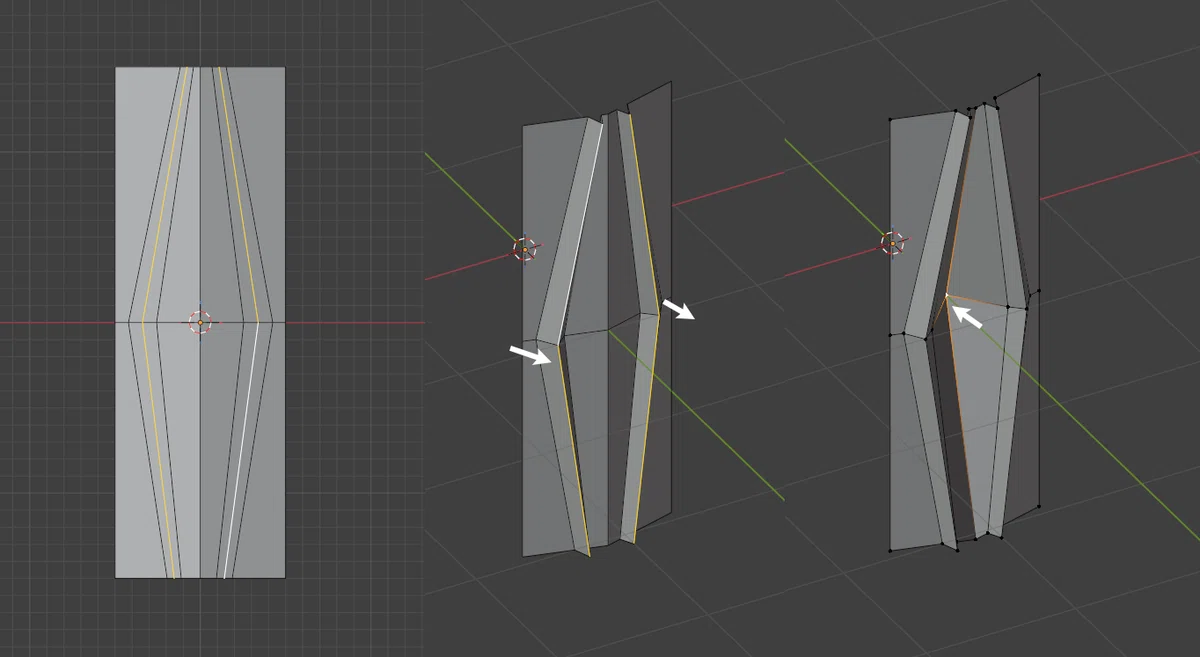1200x657 pixels.
Task: Click the 3D cursor beside the vertex-mode mesh
Action: 892,243
